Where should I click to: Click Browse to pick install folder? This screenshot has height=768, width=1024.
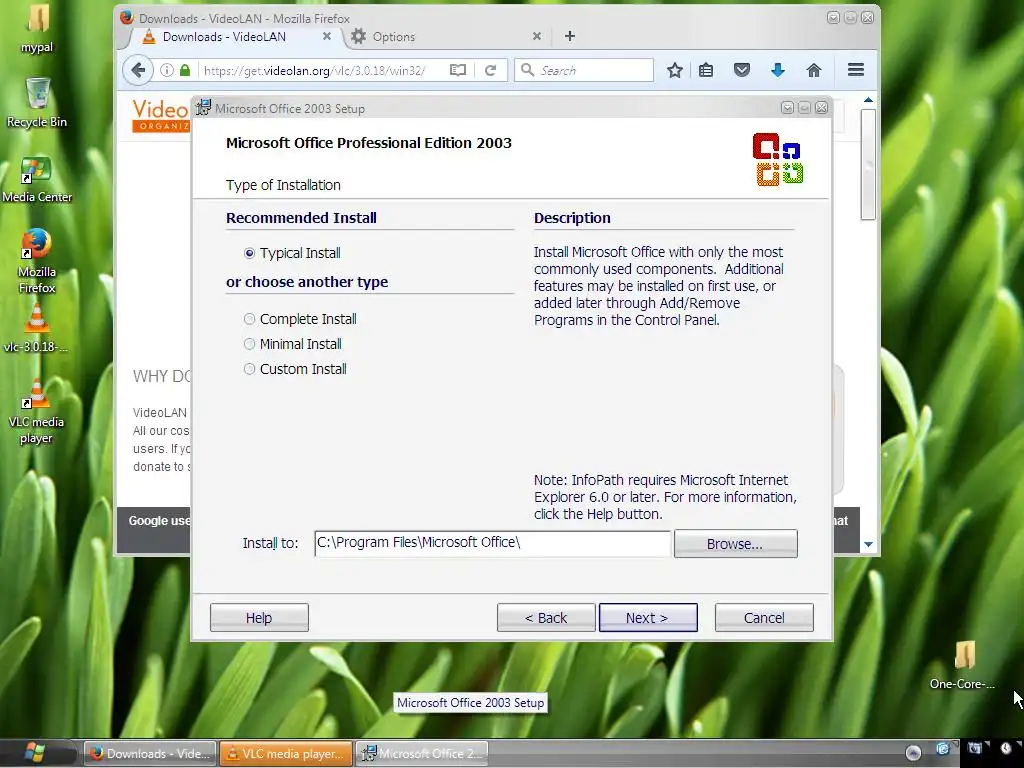coord(735,543)
